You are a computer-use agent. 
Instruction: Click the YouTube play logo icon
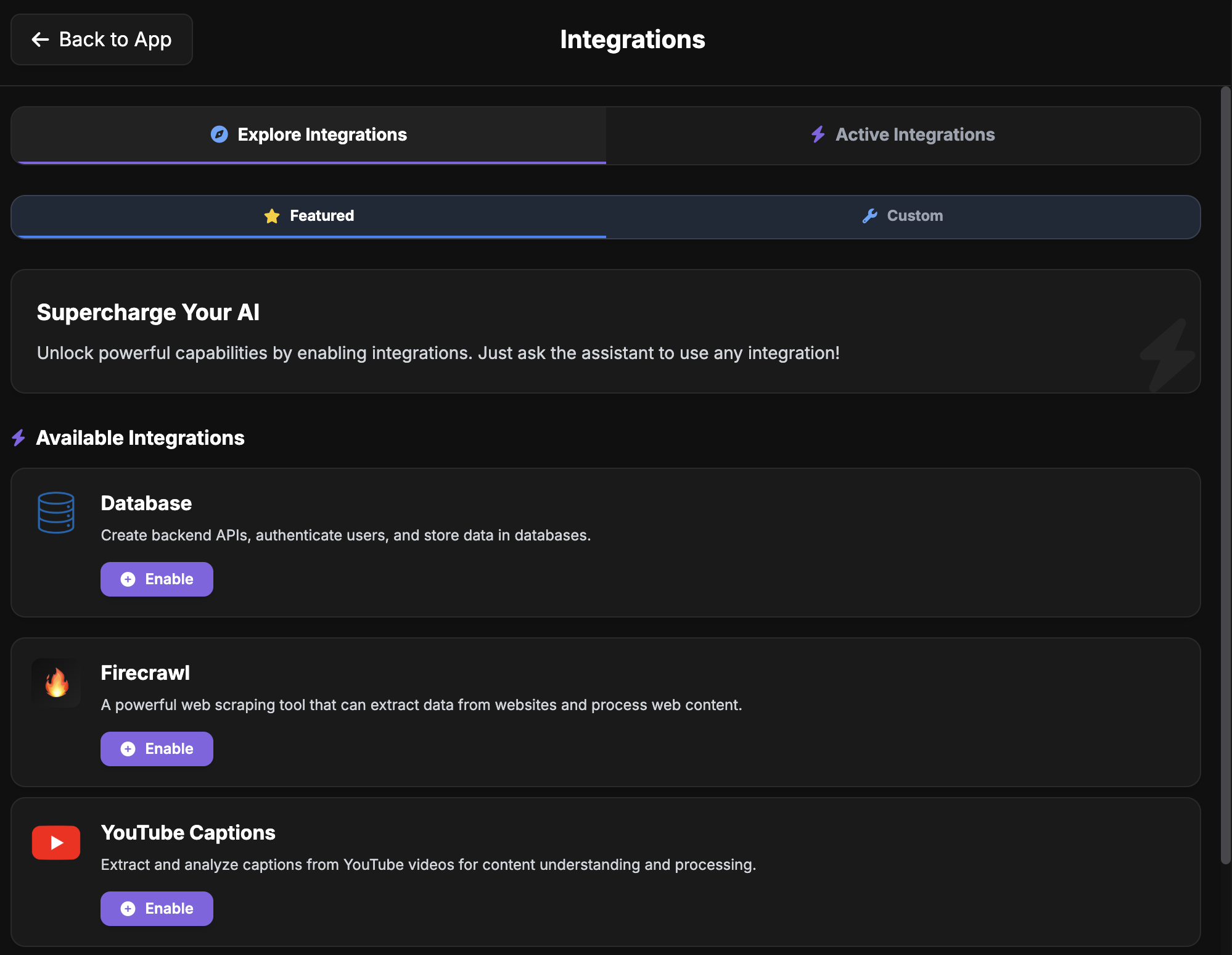(x=56, y=842)
